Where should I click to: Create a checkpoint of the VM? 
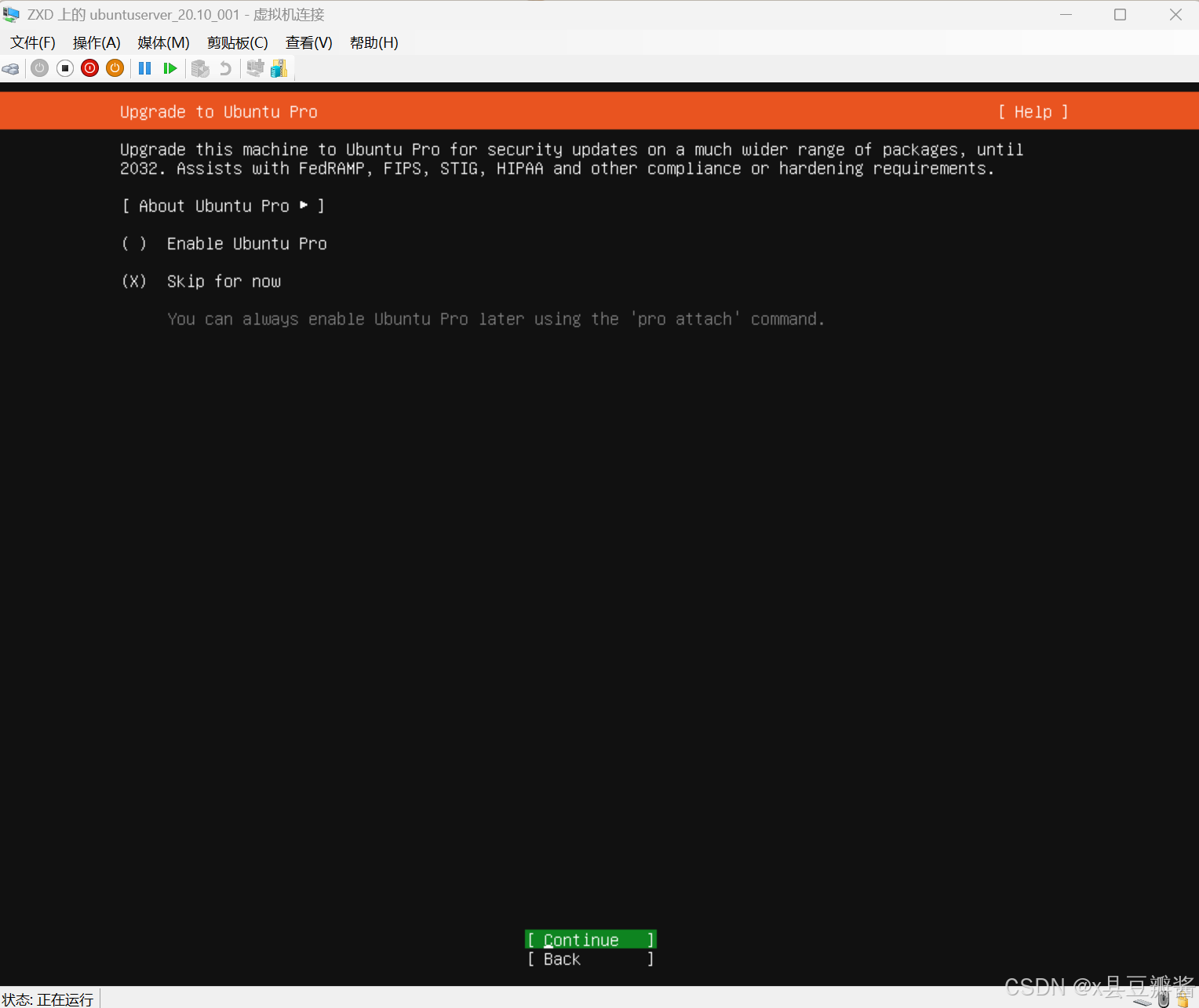[x=200, y=68]
